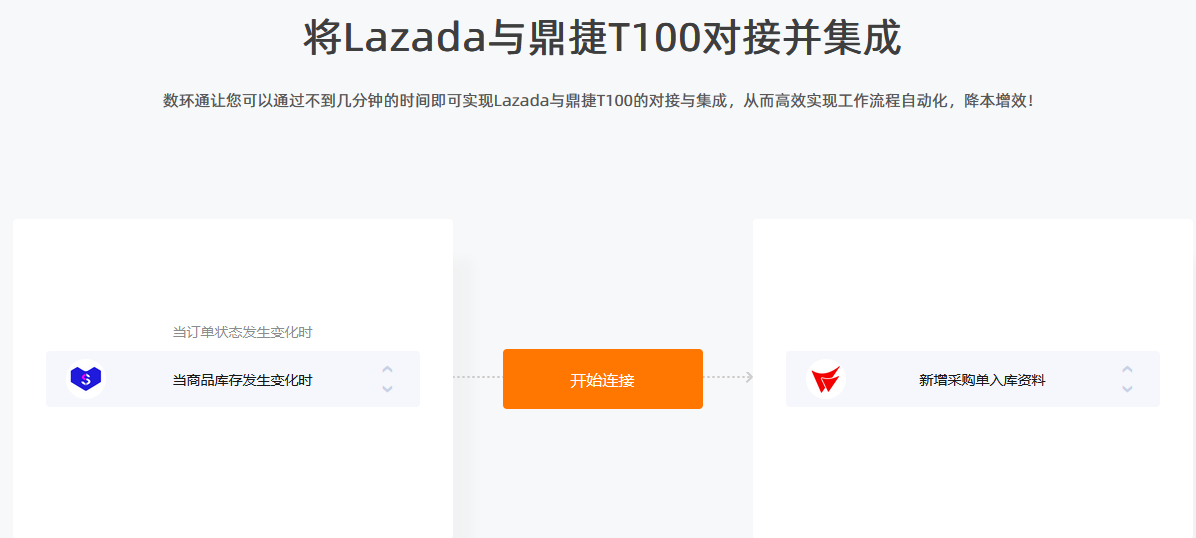
Task: Click the arrowhead pointing to 鼎捷T100 card
Action: pyautogui.click(x=749, y=377)
